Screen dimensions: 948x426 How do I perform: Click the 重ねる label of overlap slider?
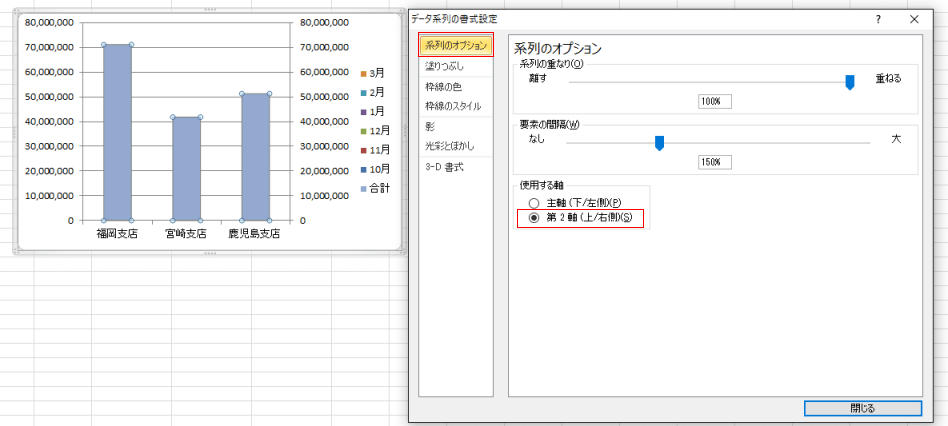pos(889,78)
